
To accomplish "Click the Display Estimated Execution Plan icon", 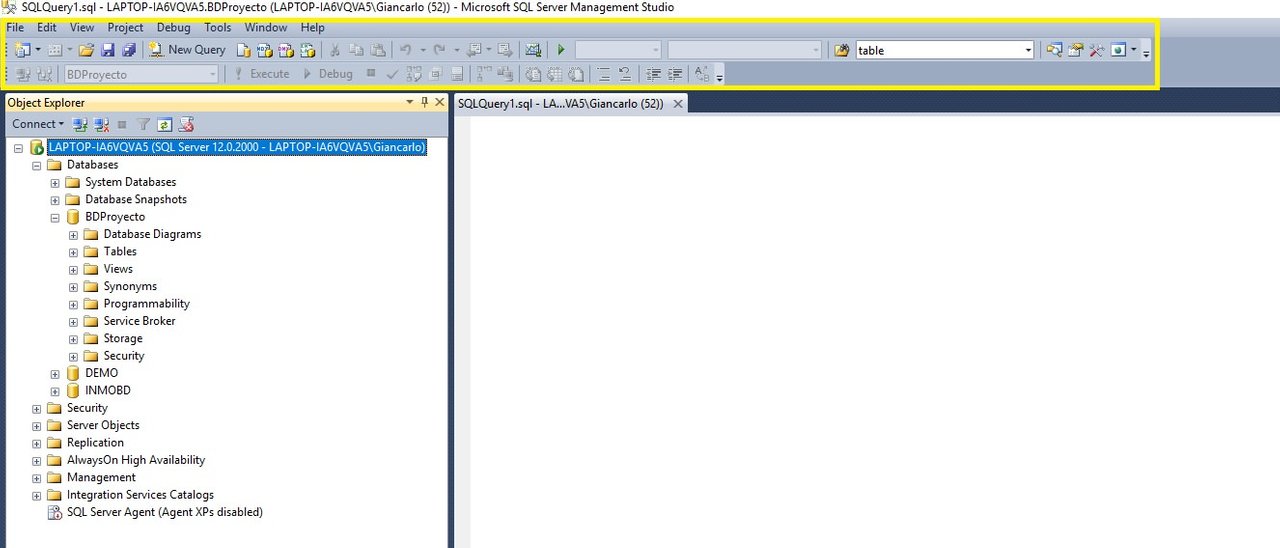I will (x=413, y=74).
